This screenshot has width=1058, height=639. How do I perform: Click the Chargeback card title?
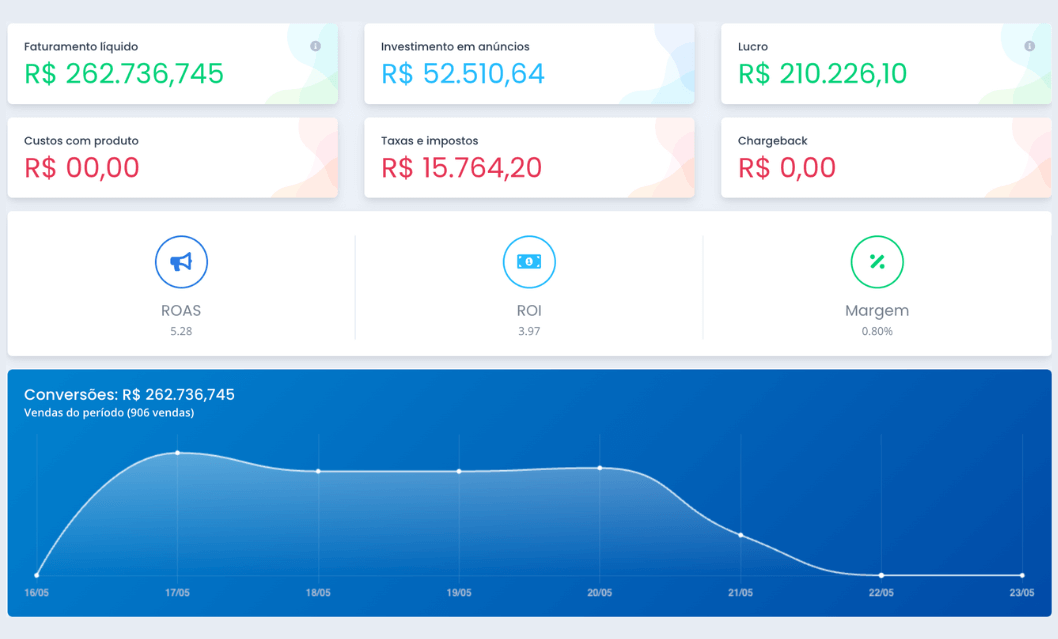tap(773, 141)
